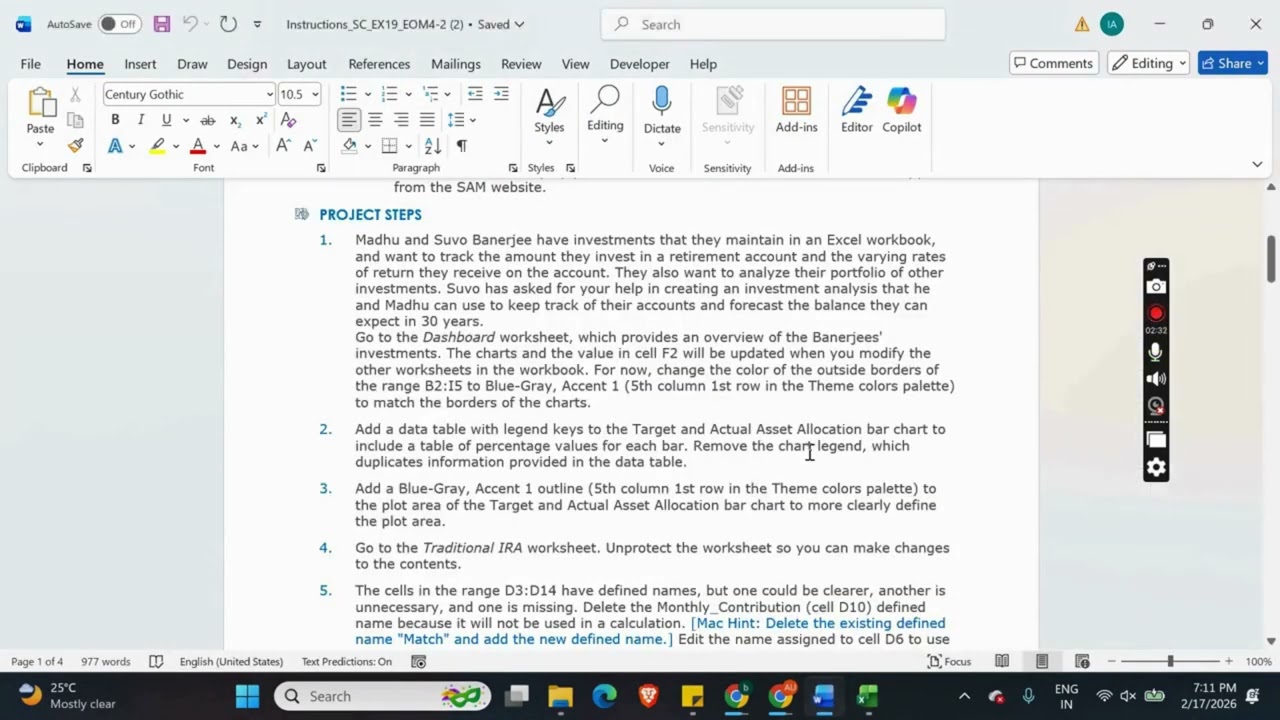The image size is (1280, 720).
Task: Click the Share button
Action: click(1233, 63)
